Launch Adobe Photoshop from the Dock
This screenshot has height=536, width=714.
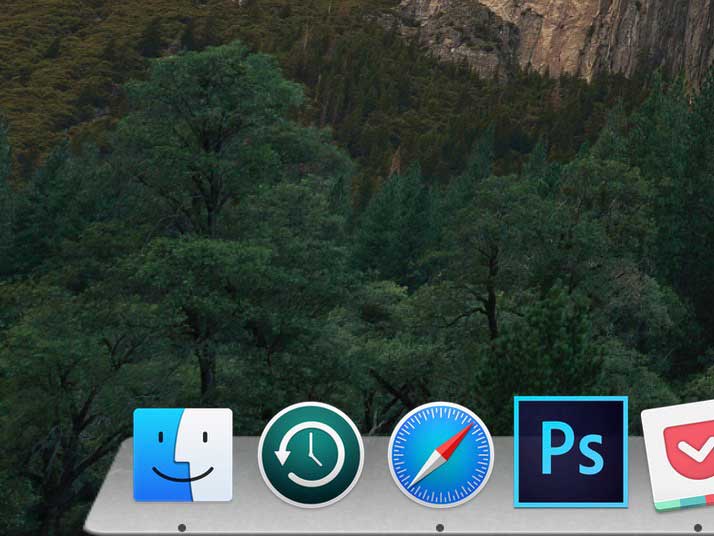[571, 451]
